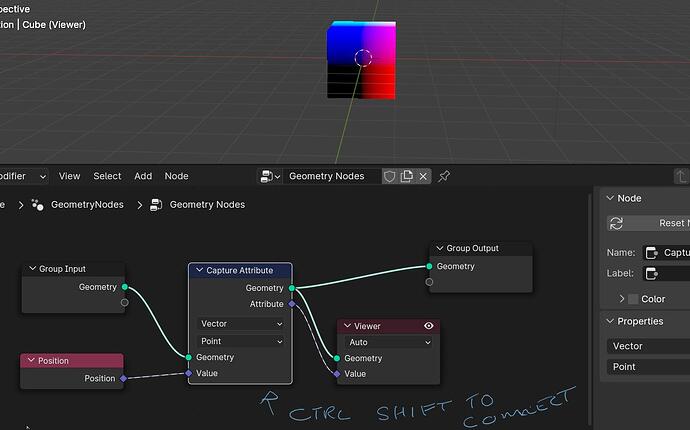Open the Point dropdown in sidebar Properties
The image size is (690, 430).
(x=648, y=367)
